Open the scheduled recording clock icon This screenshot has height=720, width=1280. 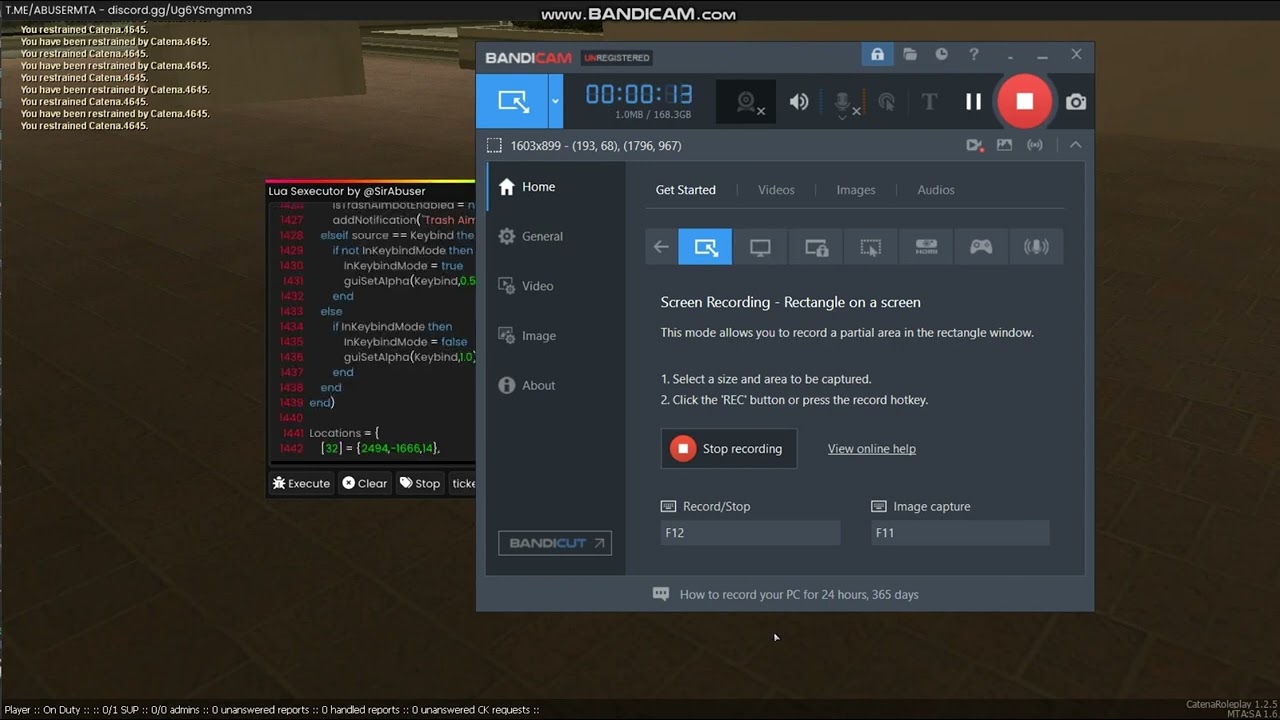click(x=941, y=55)
